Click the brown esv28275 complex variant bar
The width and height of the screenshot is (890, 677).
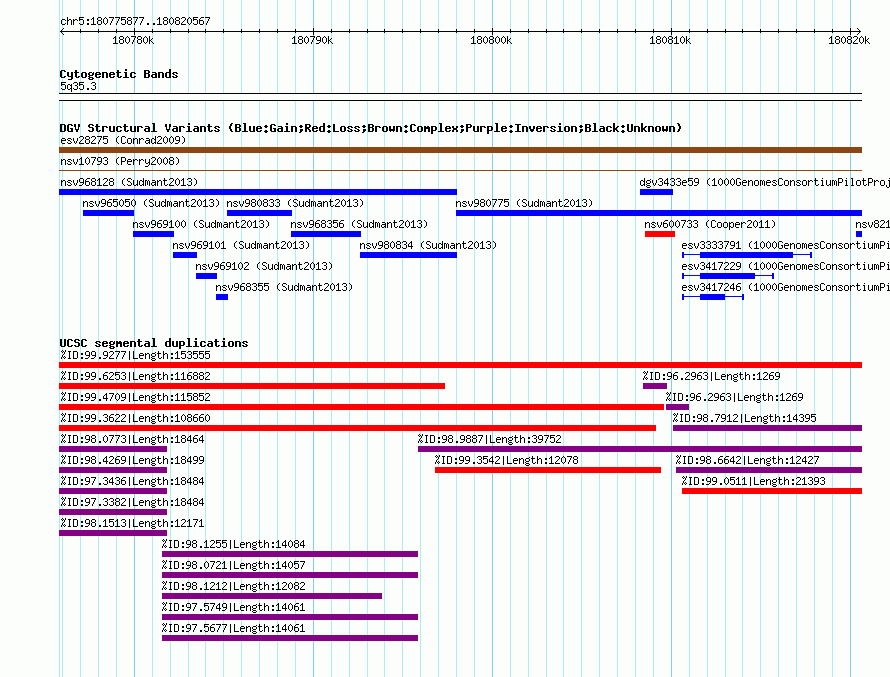[x=460, y=150]
